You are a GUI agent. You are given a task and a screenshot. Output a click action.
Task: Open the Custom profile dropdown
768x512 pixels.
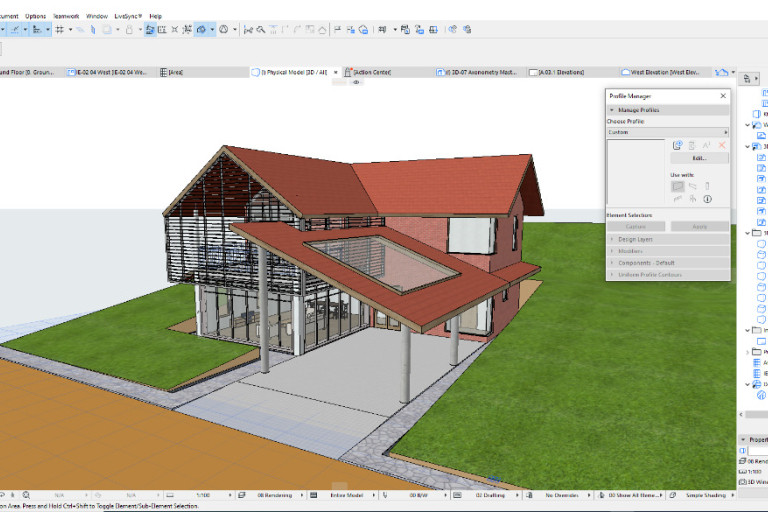pyautogui.click(x=667, y=132)
